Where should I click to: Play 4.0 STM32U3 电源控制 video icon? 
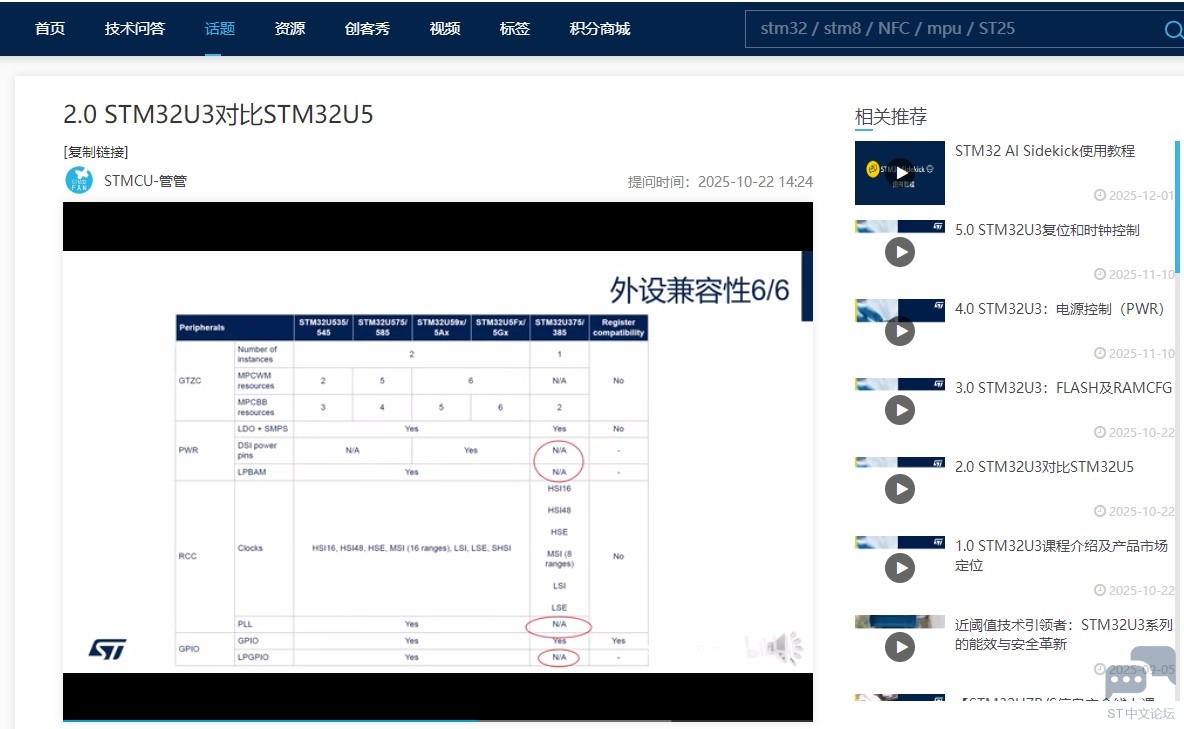899,331
